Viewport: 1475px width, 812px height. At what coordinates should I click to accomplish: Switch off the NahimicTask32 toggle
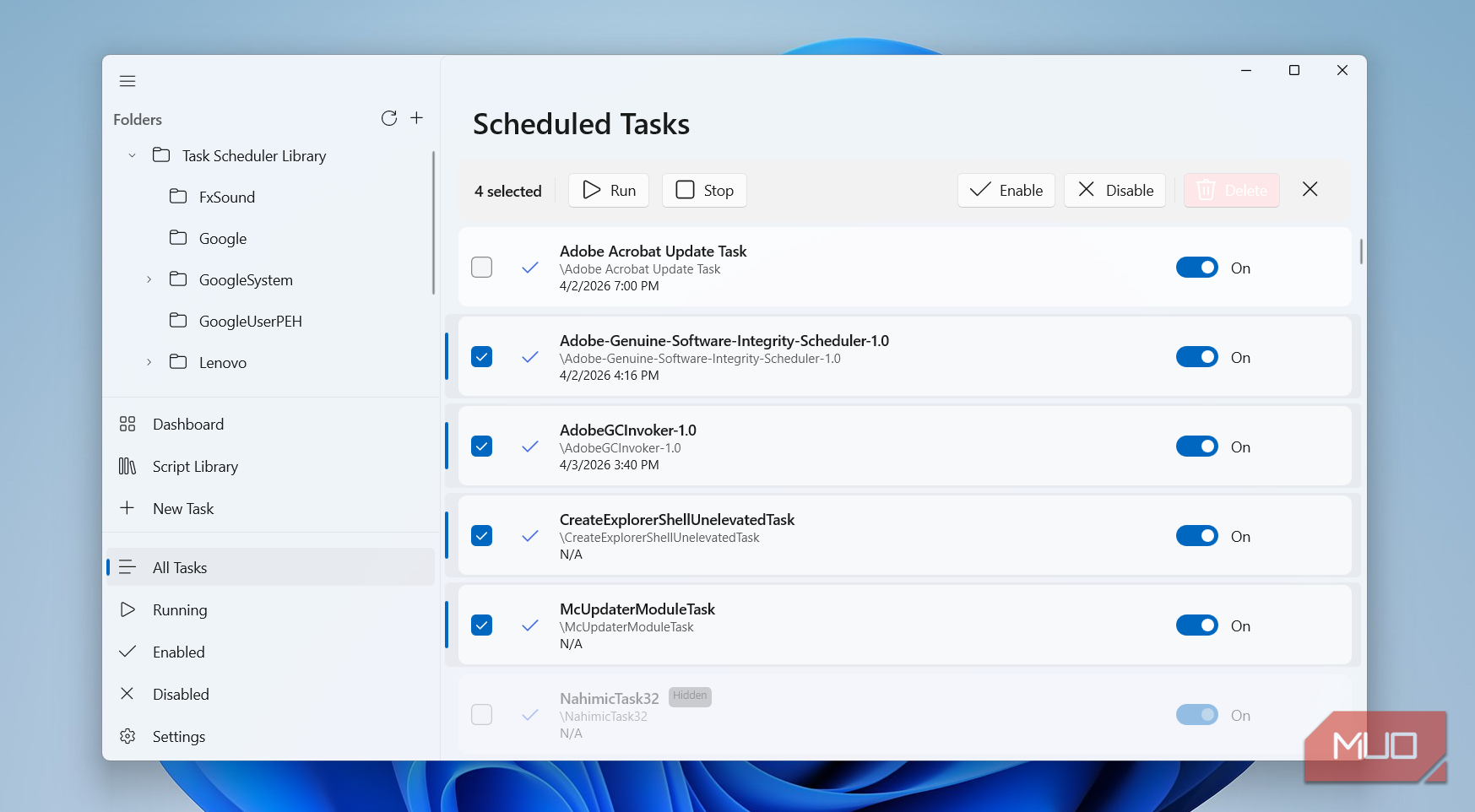coord(1197,715)
